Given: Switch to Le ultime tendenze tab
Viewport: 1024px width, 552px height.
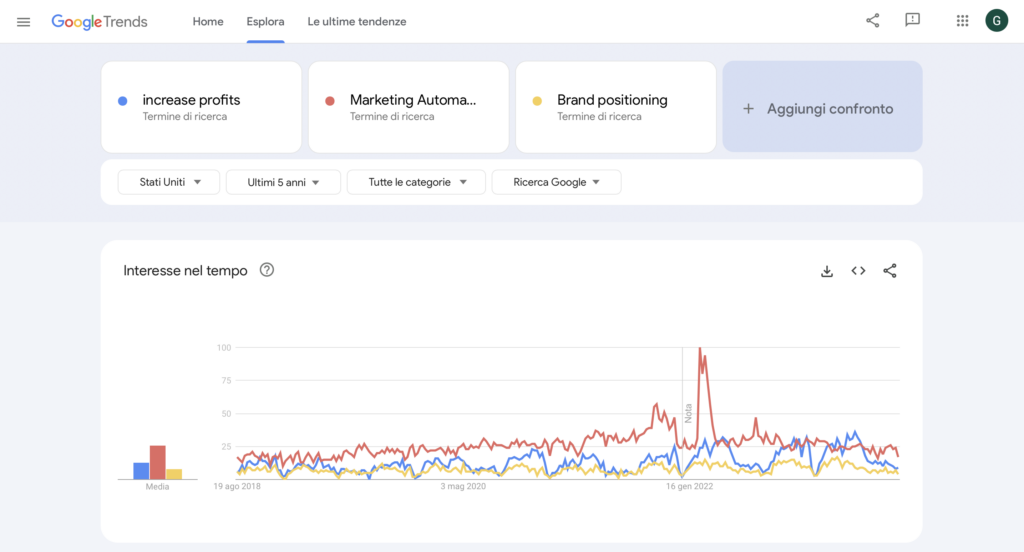Looking at the screenshot, I should 357,21.
